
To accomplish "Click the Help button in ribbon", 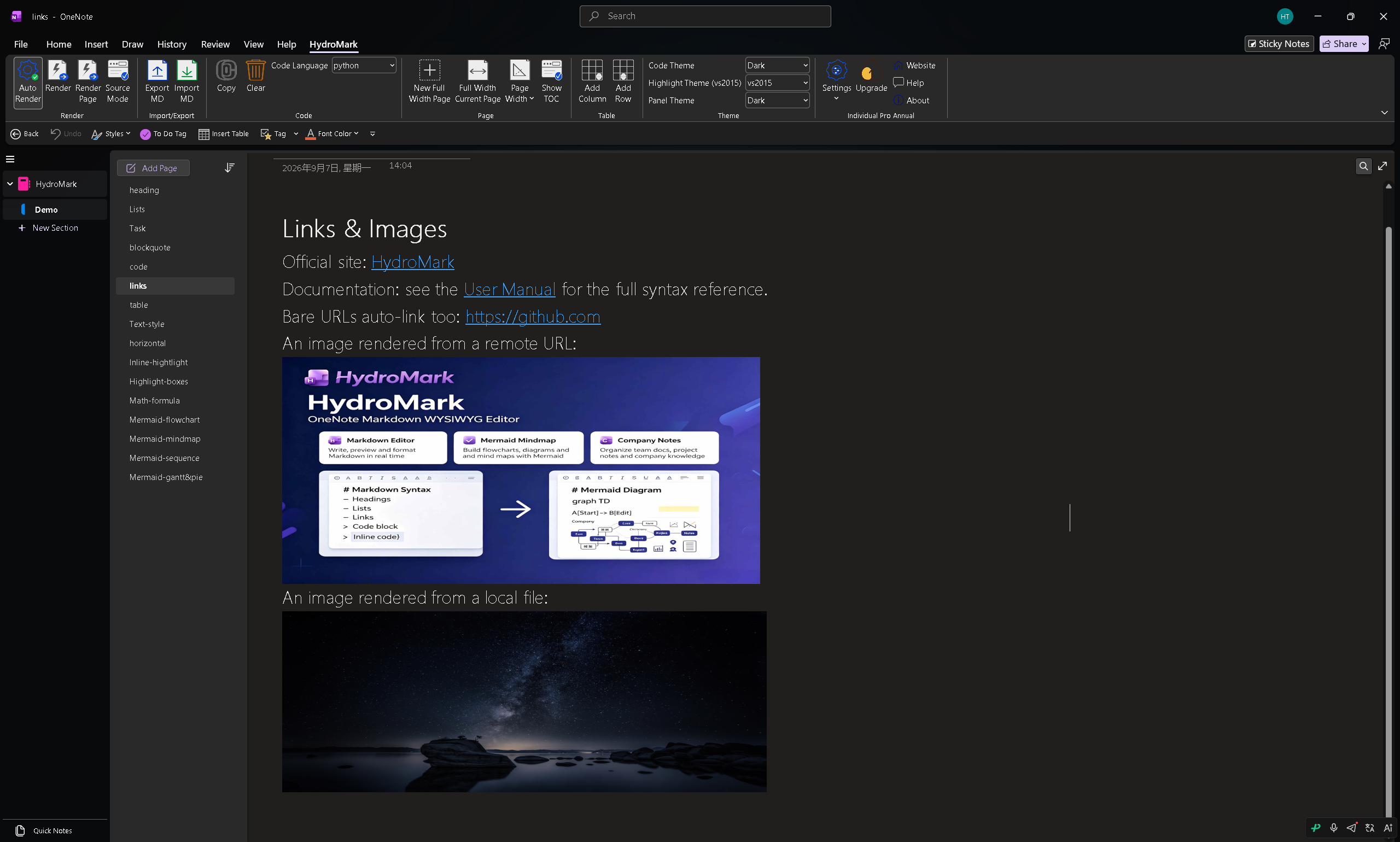I will (908, 83).
